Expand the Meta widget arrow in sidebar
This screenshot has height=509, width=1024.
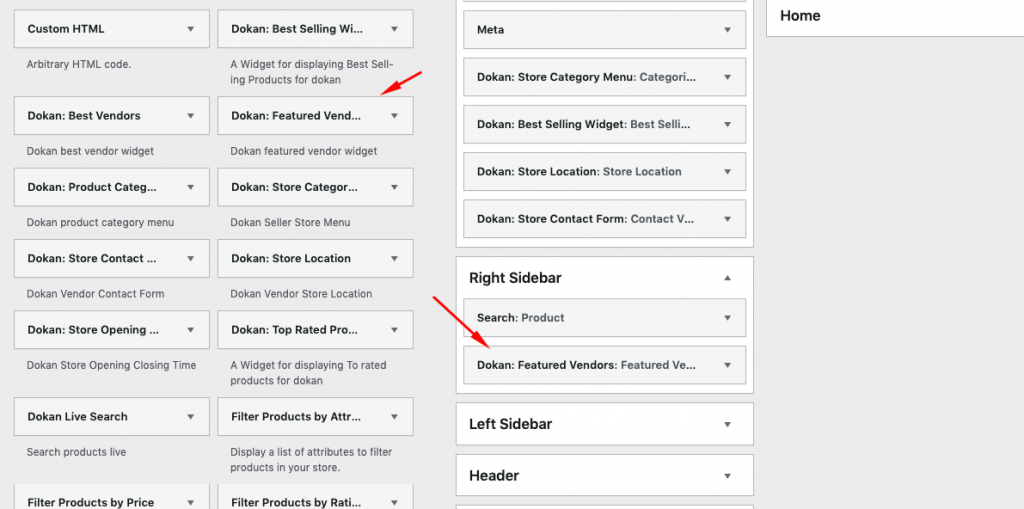coord(728,29)
